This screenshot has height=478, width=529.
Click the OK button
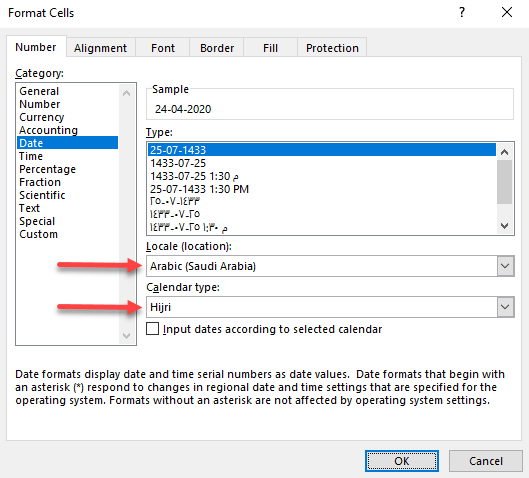coord(401,461)
